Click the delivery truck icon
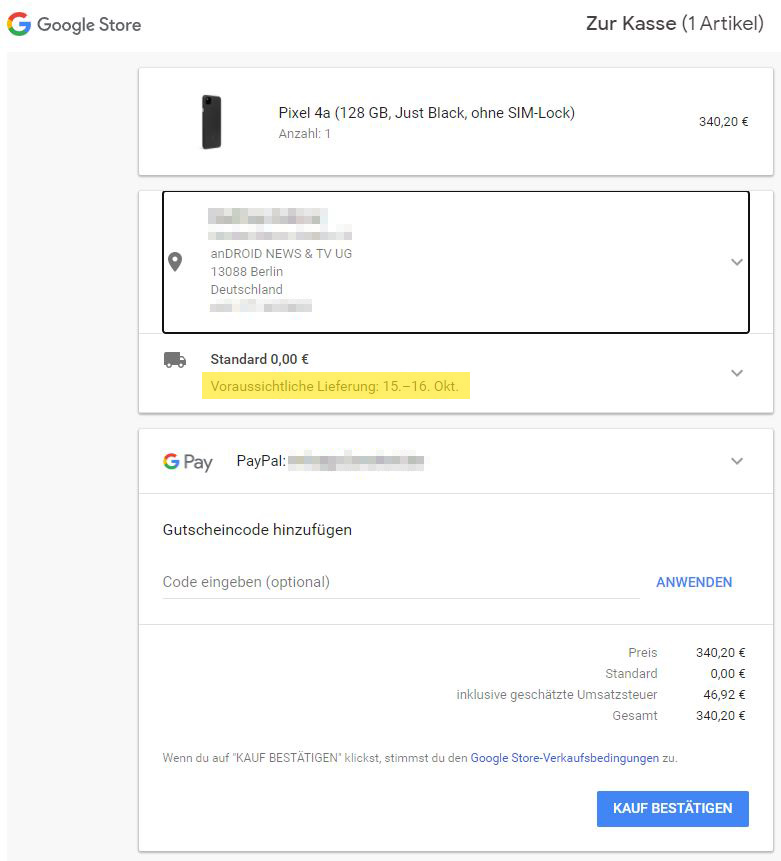 175,360
